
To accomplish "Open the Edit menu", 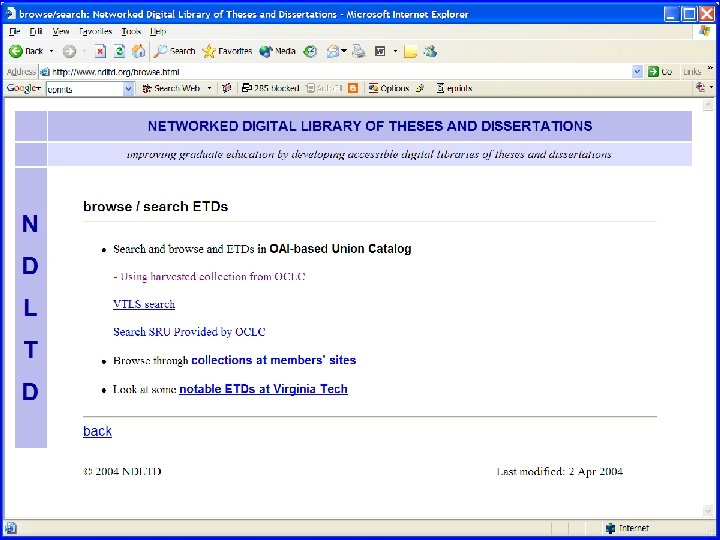I will pos(36,31).
